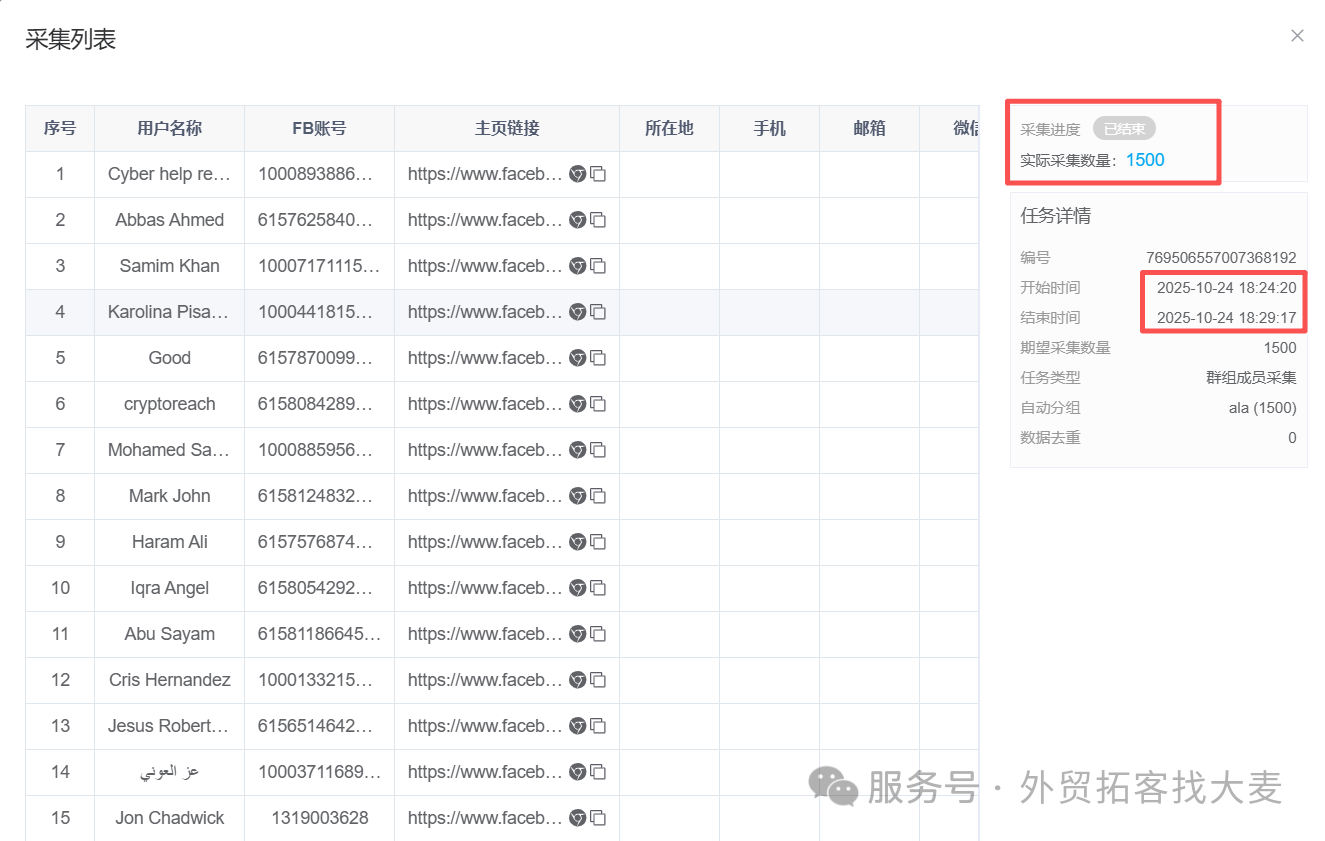This screenshot has width=1325, height=841.
Task: Click the 1500 actual collected count
Action: tap(1145, 160)
